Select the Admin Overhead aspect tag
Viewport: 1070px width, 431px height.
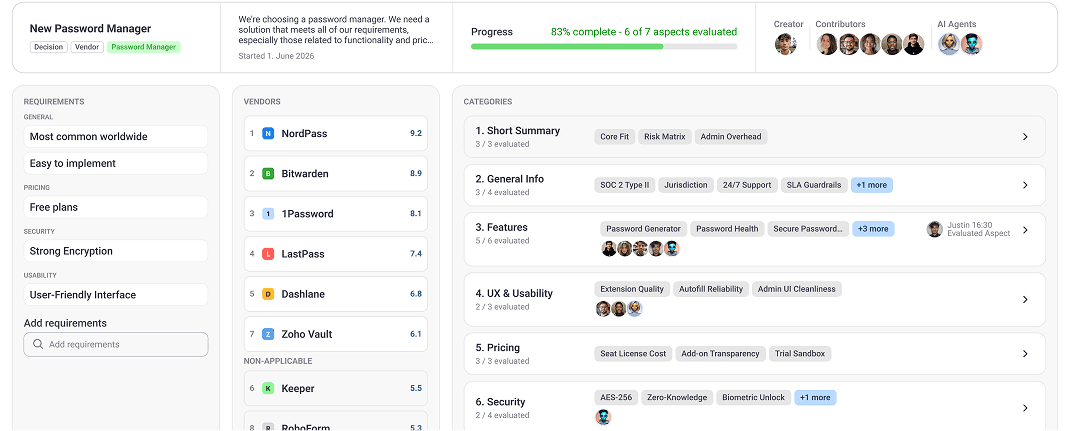tap(732, 136)
